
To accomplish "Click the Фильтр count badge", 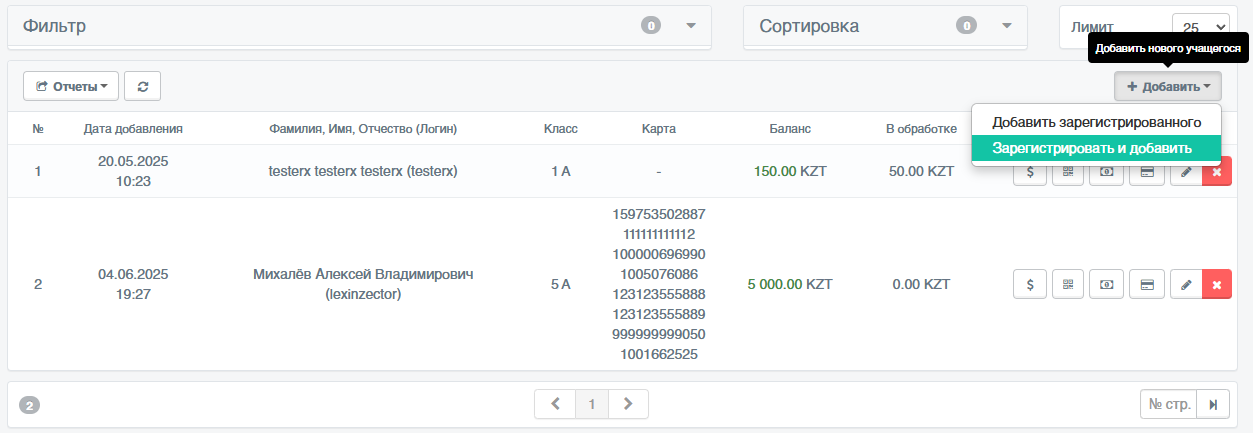I will 651,26.
